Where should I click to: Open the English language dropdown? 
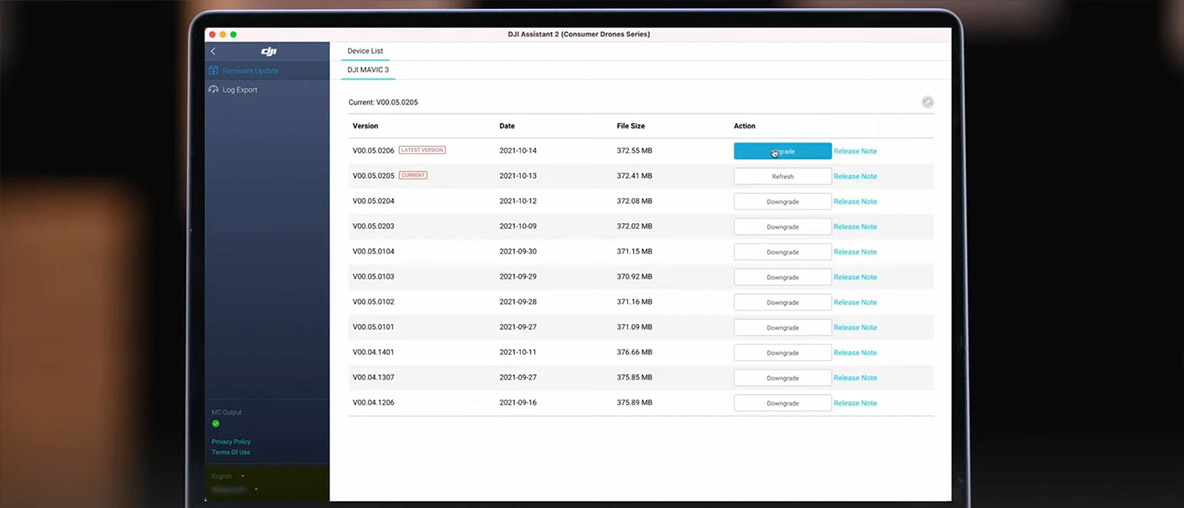[228, 476]
